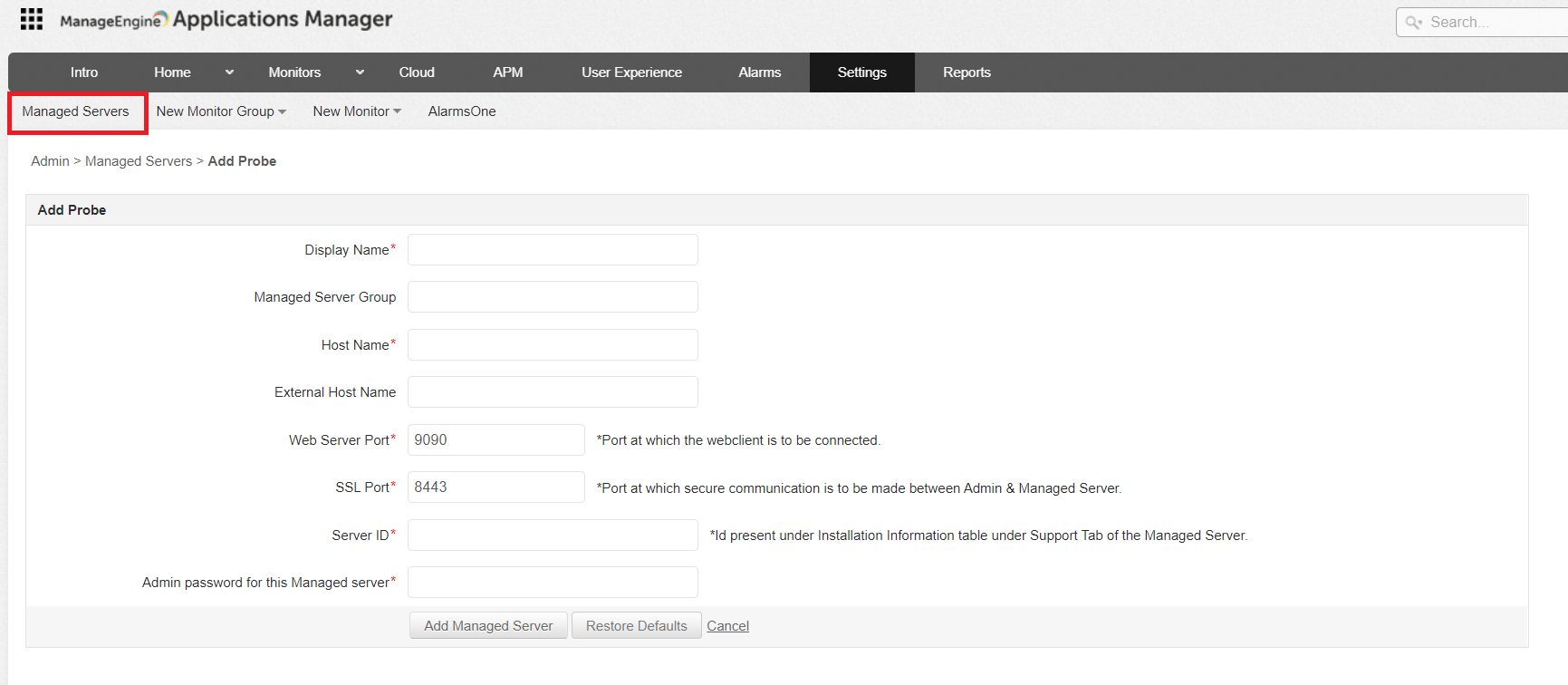This screenshot has width=1568, height=685.
Task: Click the search magnifier icon
Action: [x=1413, y=23]
